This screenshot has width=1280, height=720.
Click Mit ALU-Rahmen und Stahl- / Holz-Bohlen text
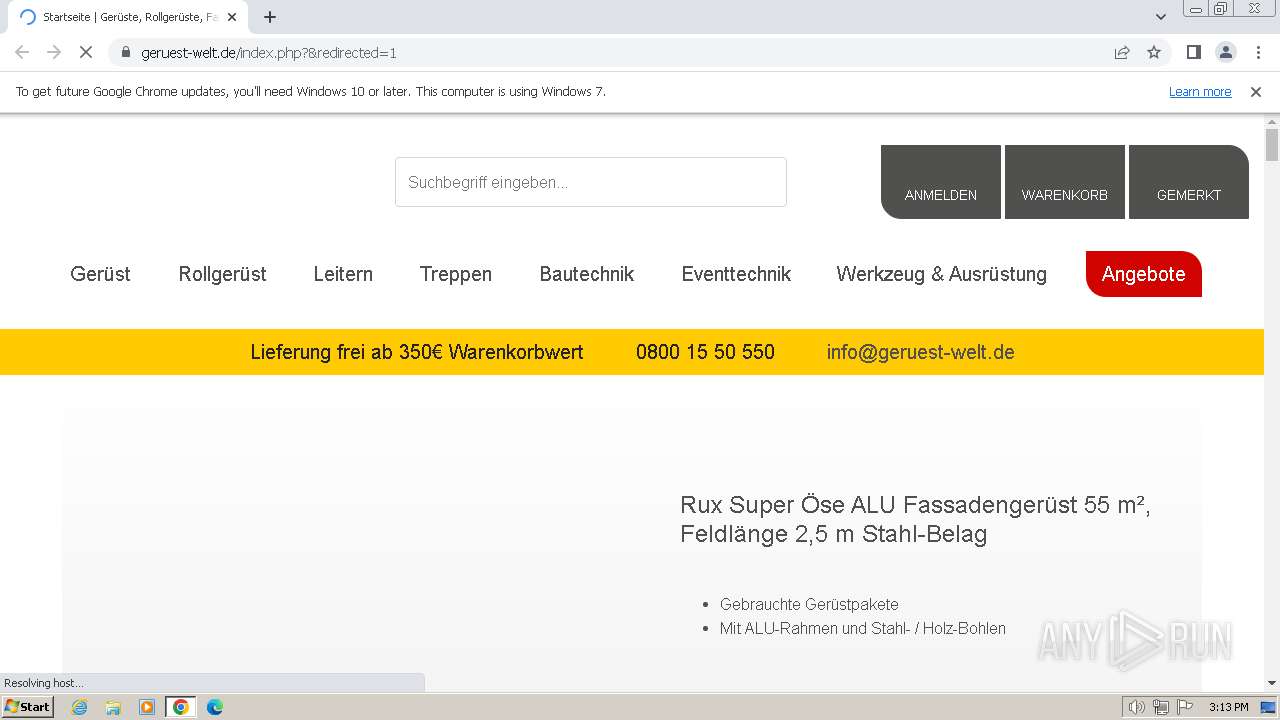(x=863, y=628)
